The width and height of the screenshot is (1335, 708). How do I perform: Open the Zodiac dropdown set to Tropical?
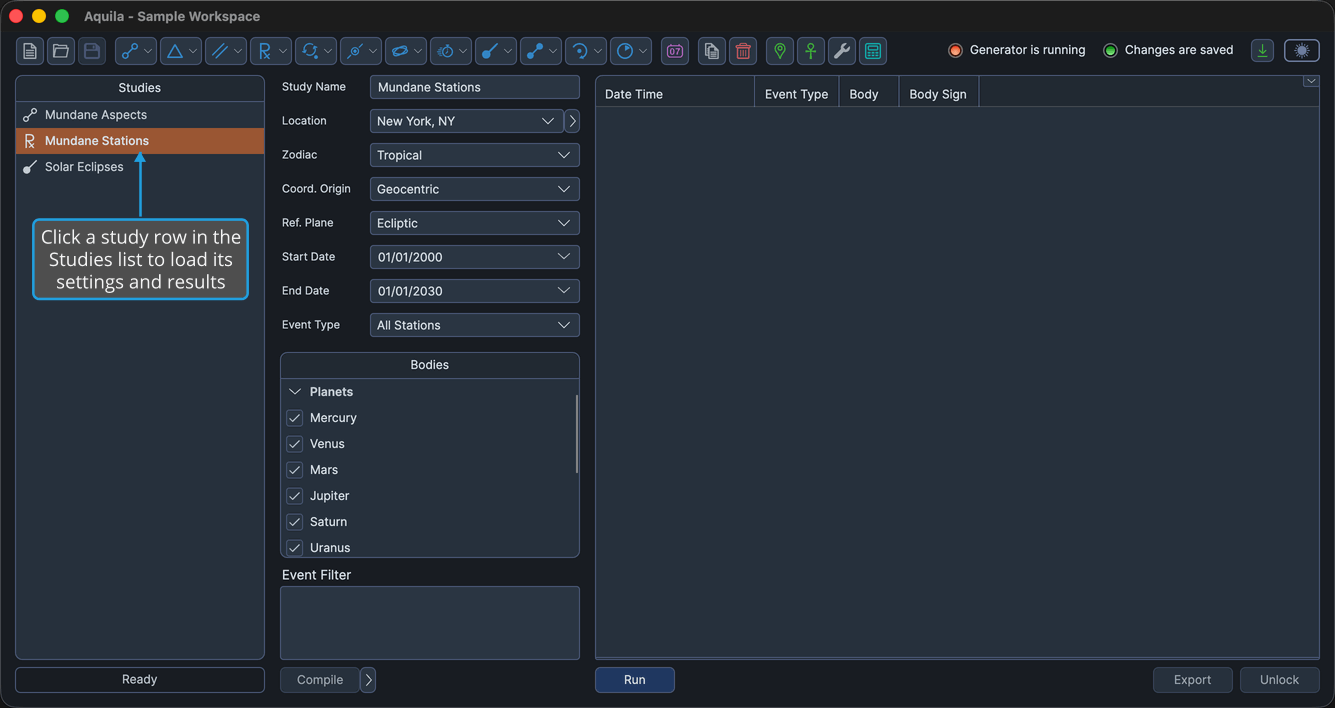475,155
